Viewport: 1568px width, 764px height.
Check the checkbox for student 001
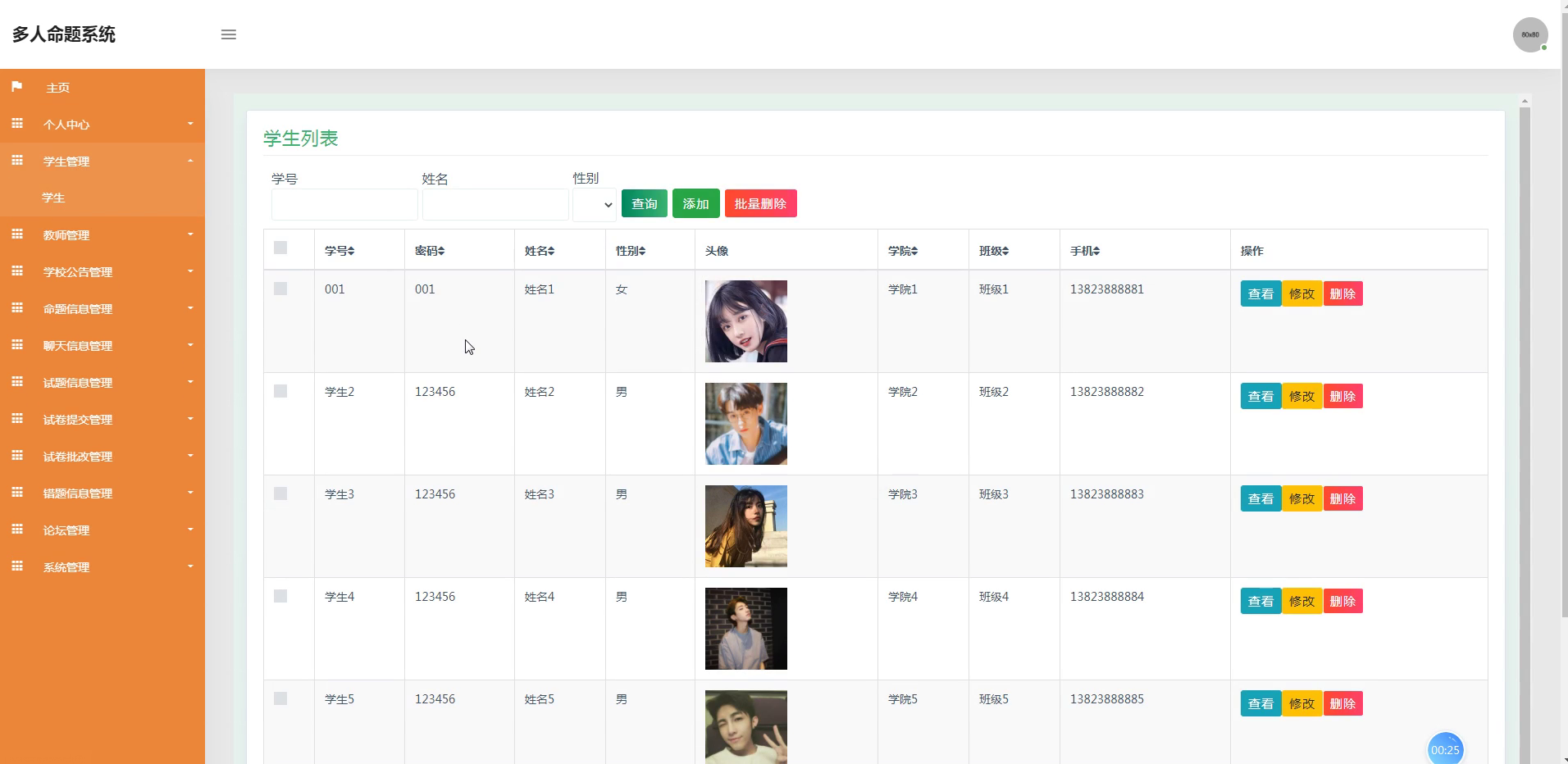(280, 289)
